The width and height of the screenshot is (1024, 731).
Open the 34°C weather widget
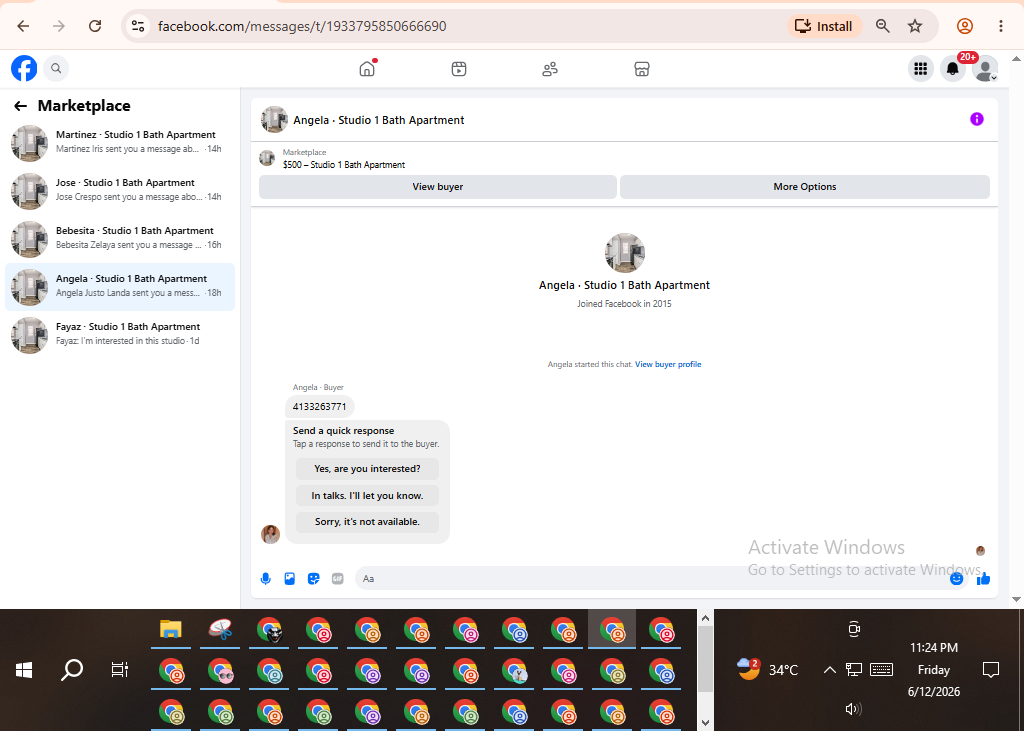coord(768,670)
